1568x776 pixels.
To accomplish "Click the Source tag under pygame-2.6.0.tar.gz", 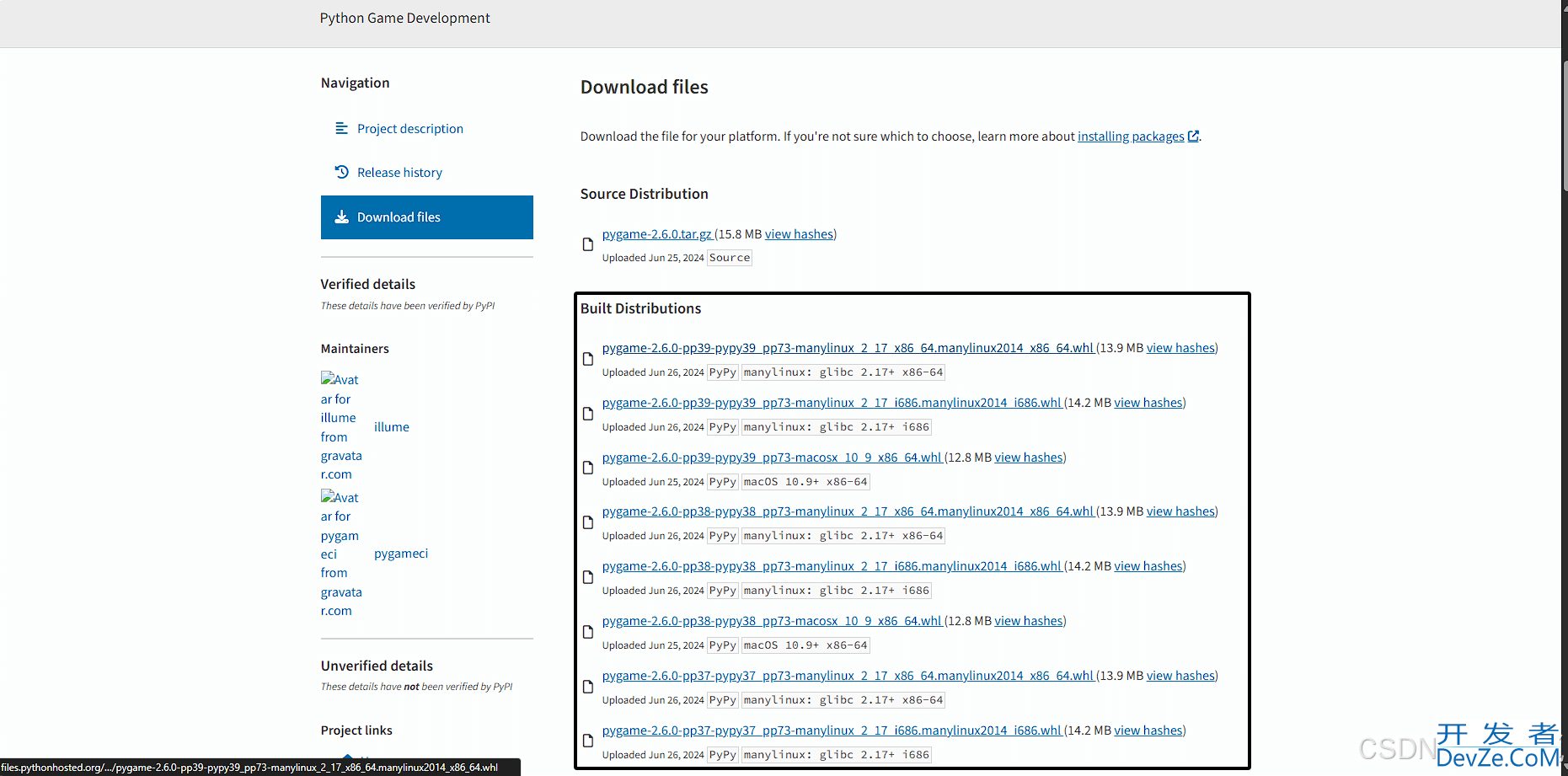I will click(730, 258).
